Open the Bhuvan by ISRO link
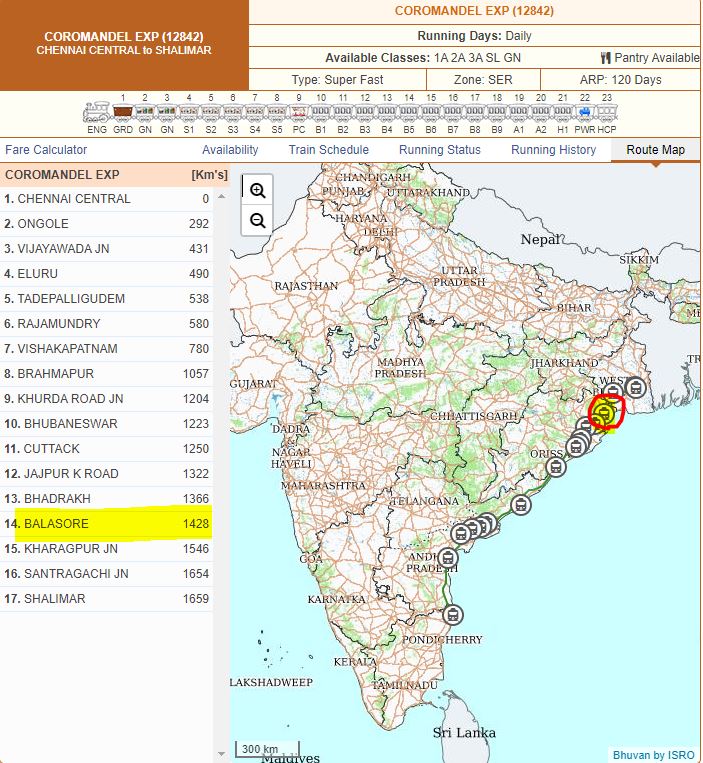The height and width of the screenshot is (763, 703). coord(653,755)
